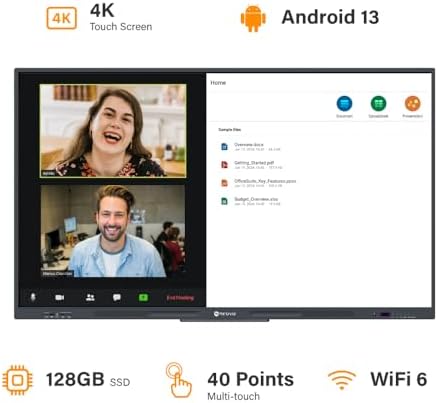Viewport: 438px width, 403px height.
Task: Open the participants list icon
Action: pos(90,297)
